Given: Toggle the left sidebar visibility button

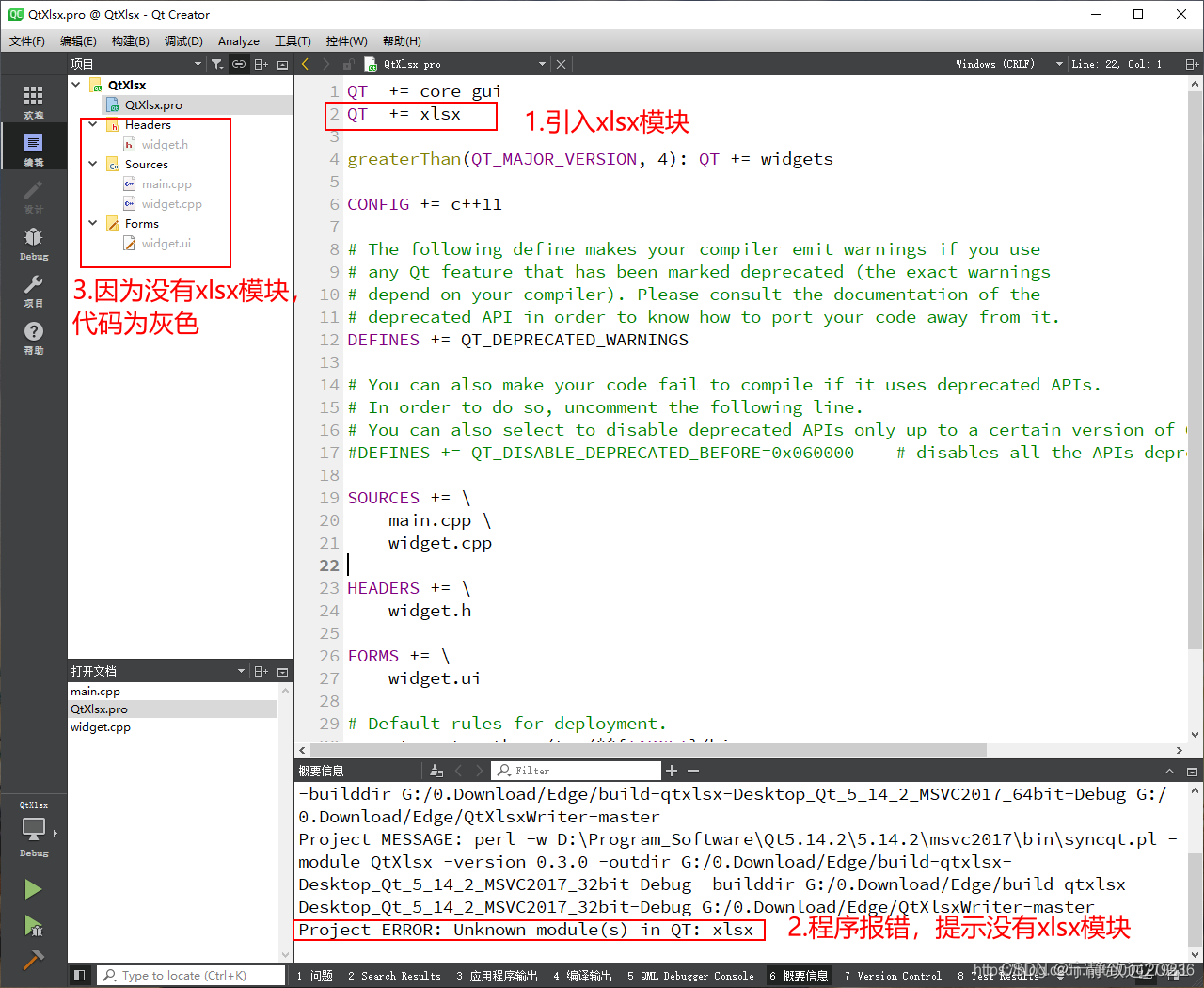Looking at the screenshot, I should [80, 976].
